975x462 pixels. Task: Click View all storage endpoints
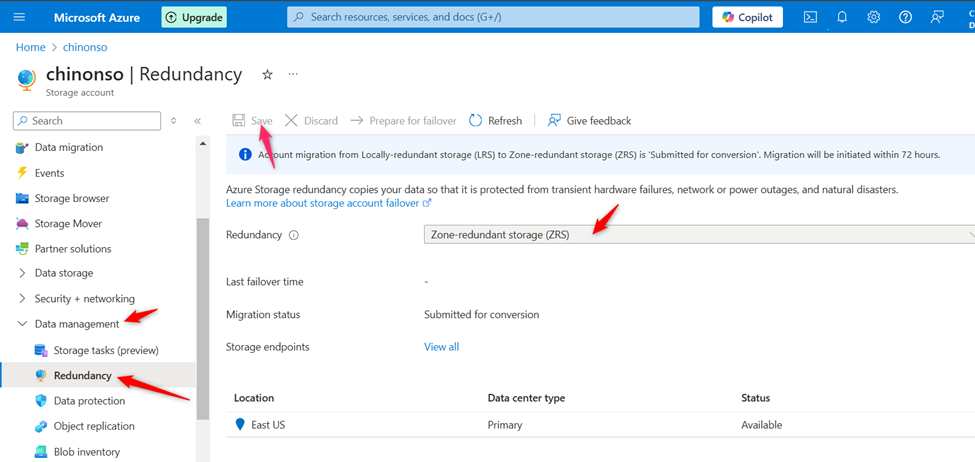tap(441, 347)
